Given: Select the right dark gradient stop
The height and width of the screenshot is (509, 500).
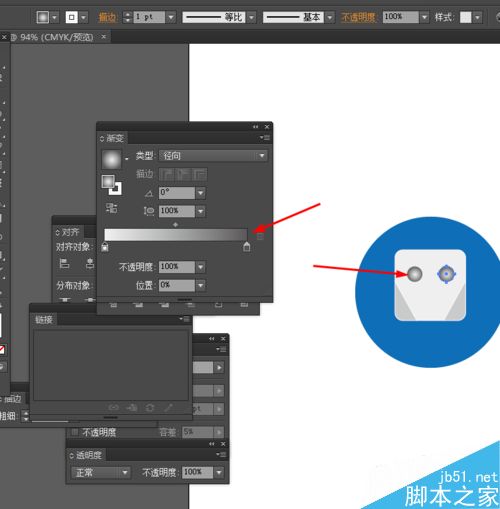Looking at the screenshot, I should [247, 247].
